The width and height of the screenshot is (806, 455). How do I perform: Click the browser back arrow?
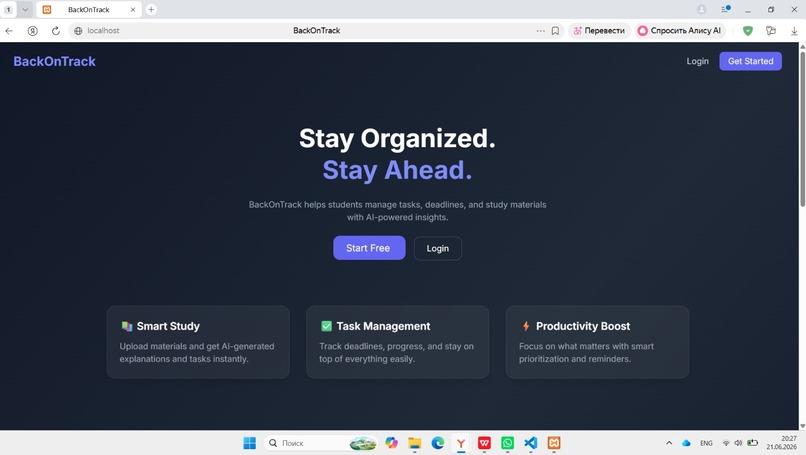coord(9,31)
